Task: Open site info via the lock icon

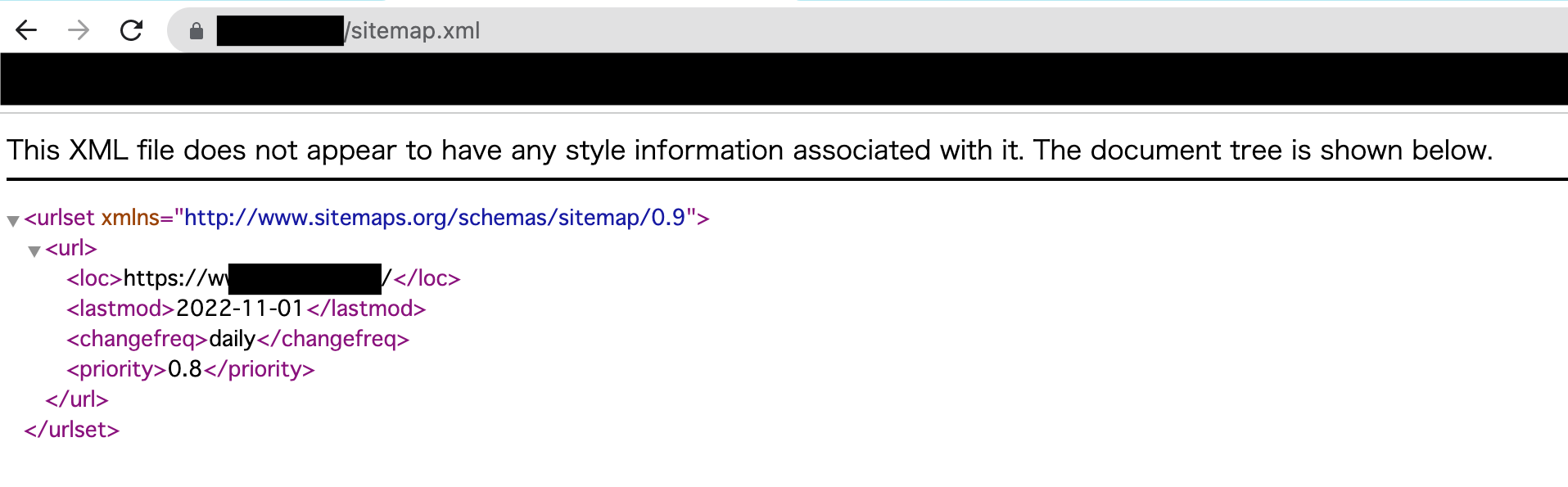Action: pyautogui.click(x=197, y=31)
